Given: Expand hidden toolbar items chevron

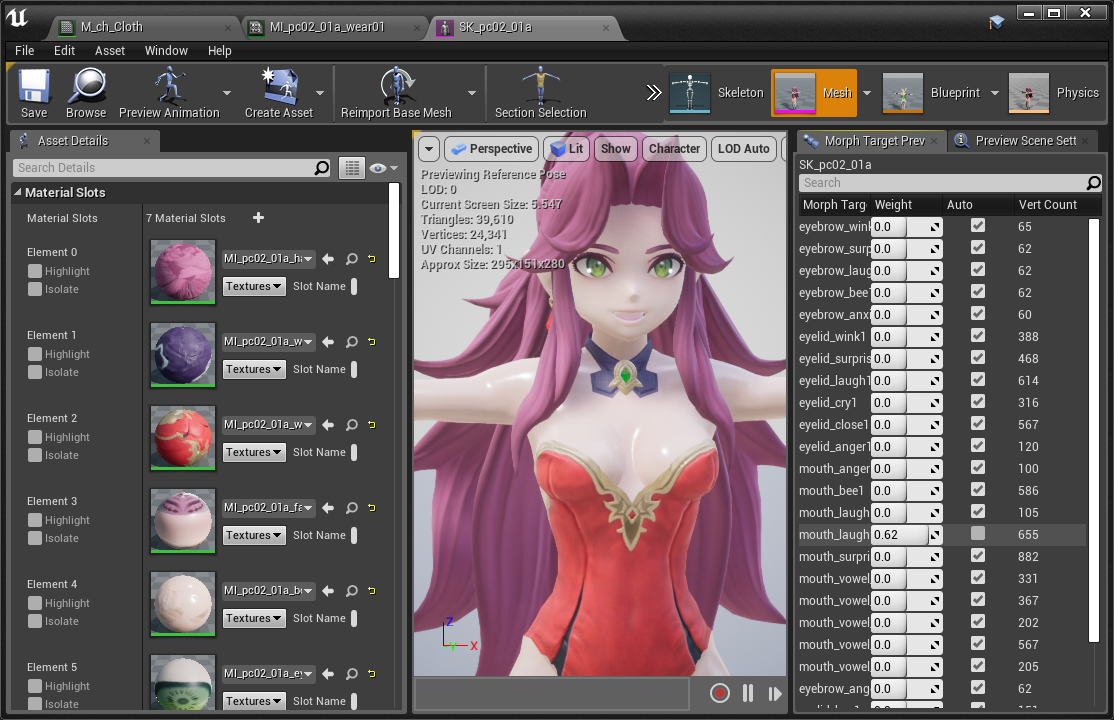Looking at the screenshot, I should click(654, 93).
